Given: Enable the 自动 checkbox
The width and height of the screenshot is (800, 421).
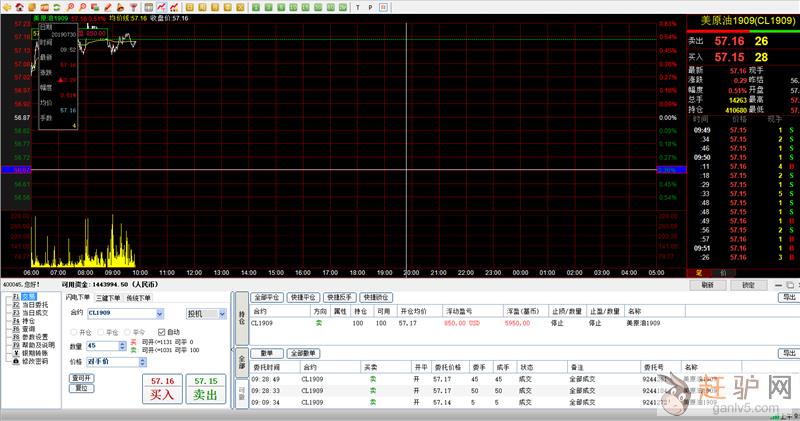Looking at the screenshot, I should pos(162,332).
